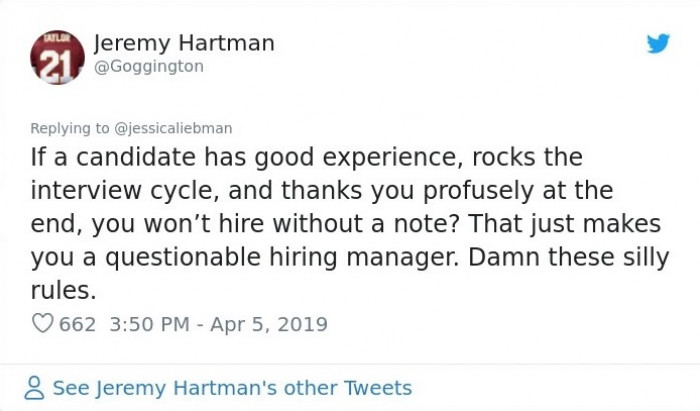View the 662 likes count
This screenshot has height=411, width=700.
point(77,324)
